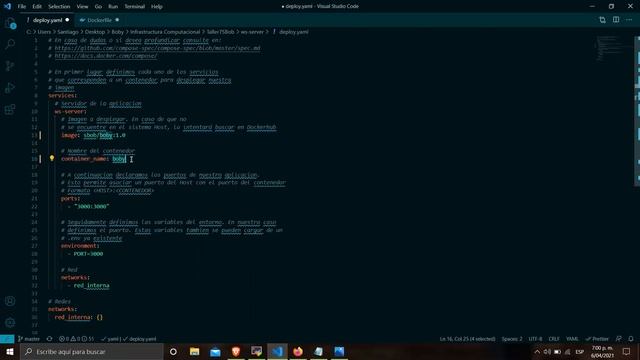Open the errors and warnings problems indicator
This screenshot has height=360, width=640.
point(76,339)
